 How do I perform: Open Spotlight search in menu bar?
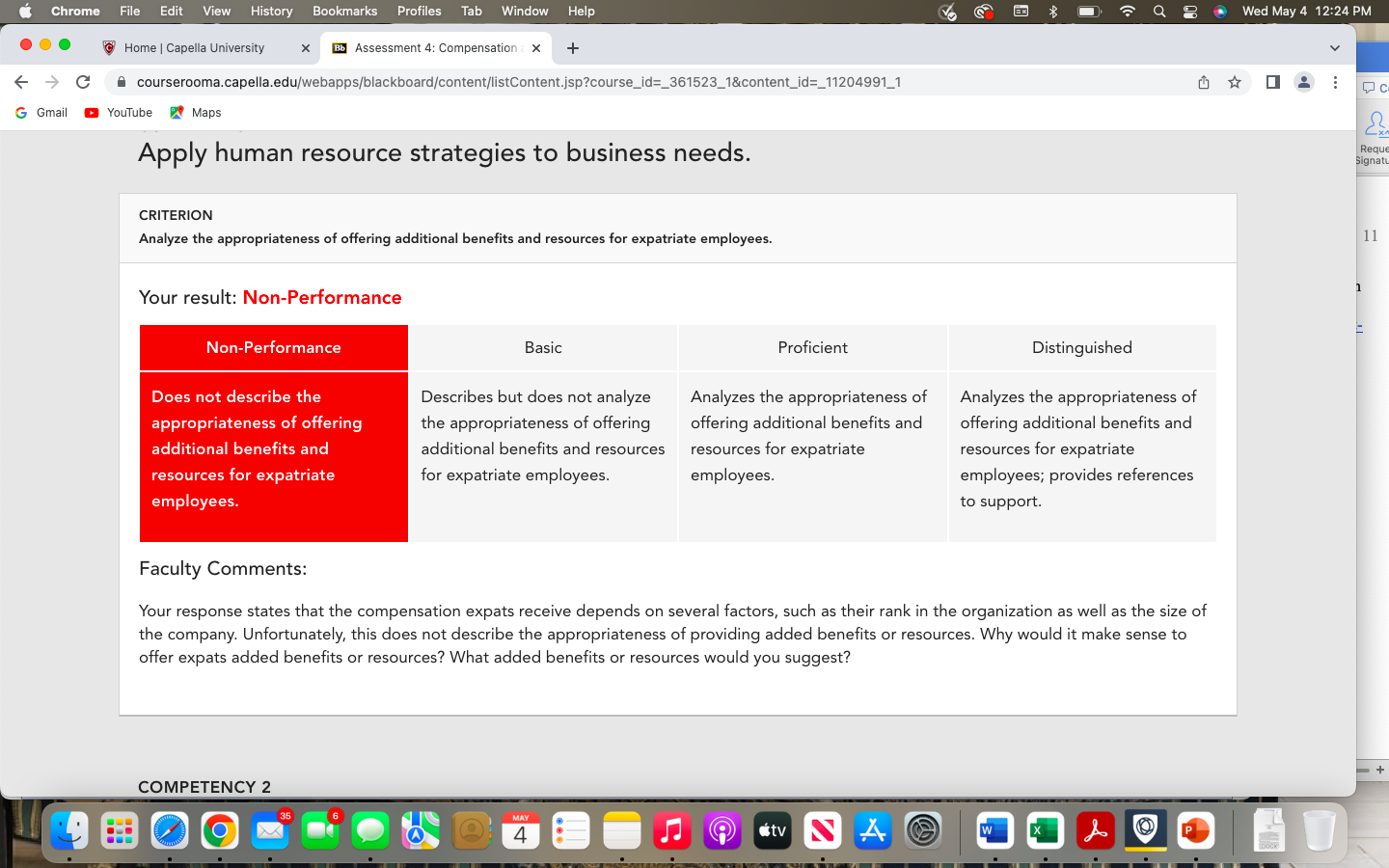pos(1159,11)
